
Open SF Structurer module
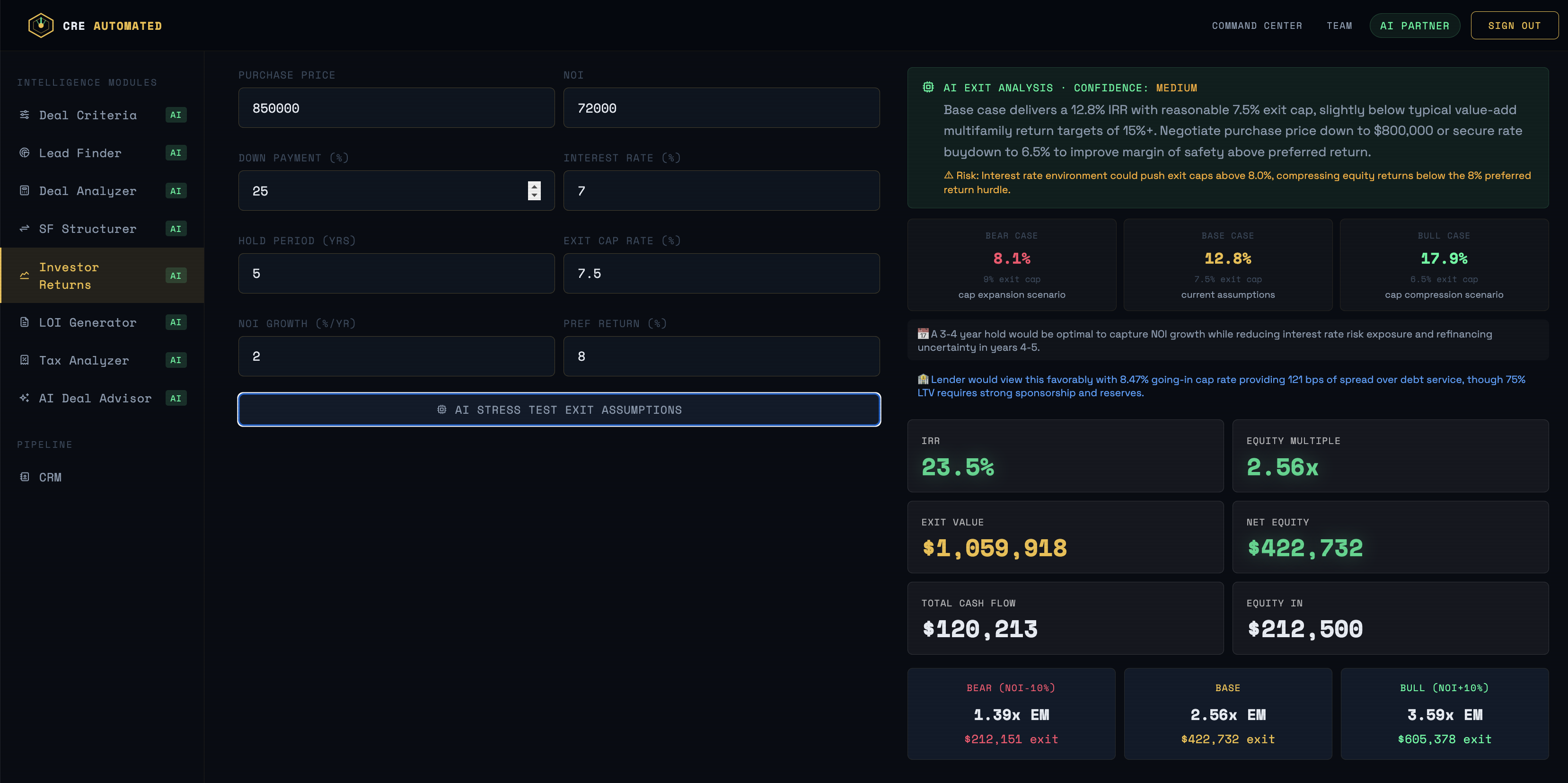[x=102, y=229]
